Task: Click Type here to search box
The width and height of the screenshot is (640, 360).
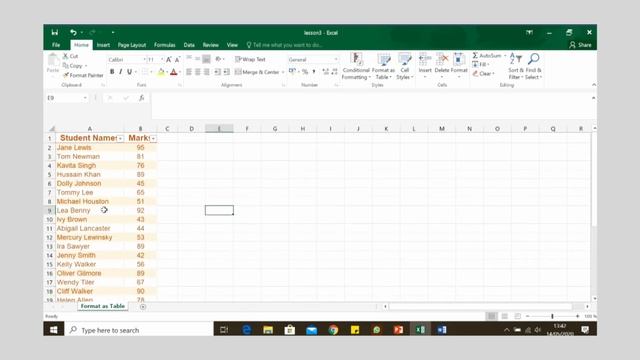Action: (x=139, y=330)
